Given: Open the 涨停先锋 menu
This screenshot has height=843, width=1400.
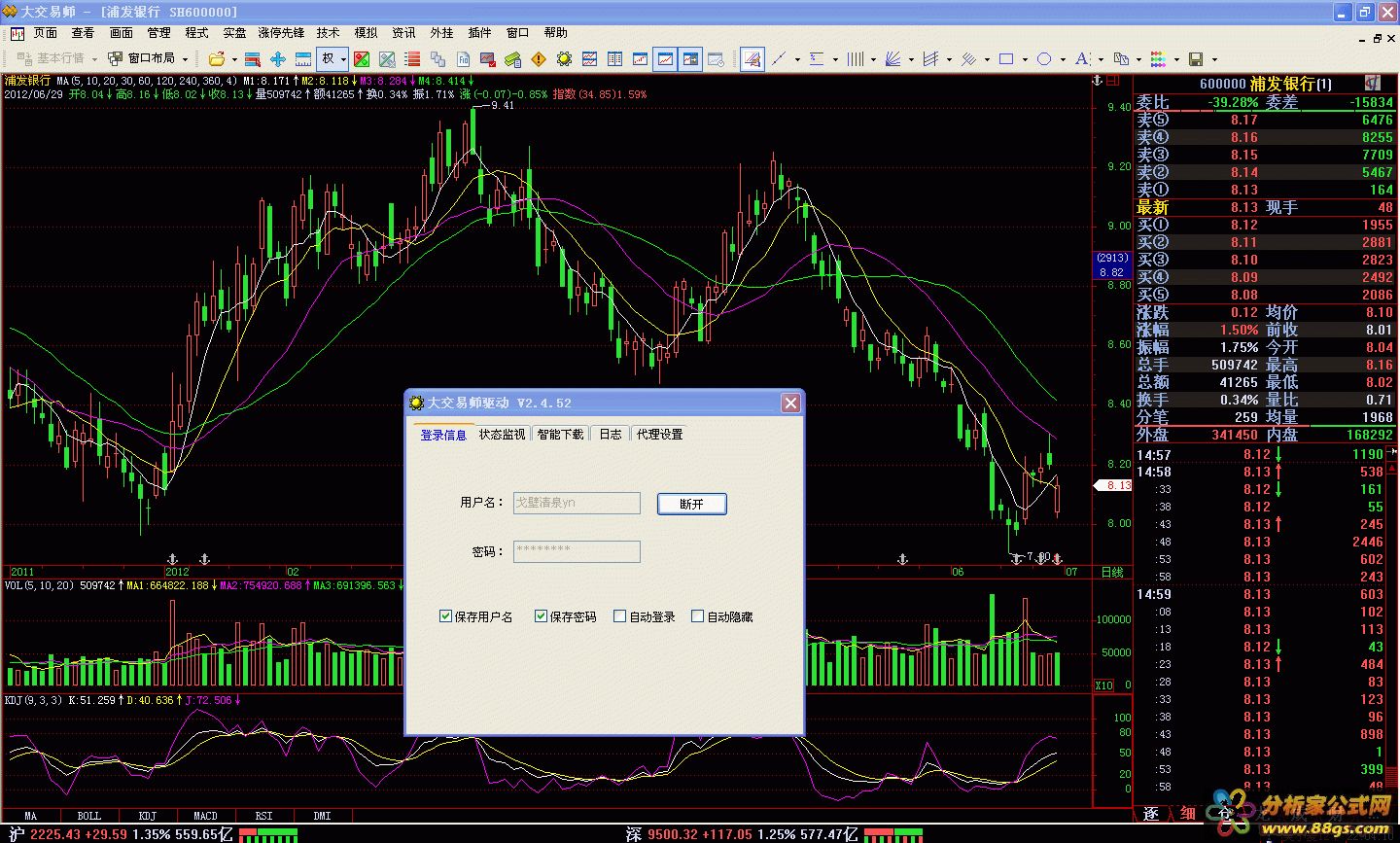Looking at the screenshot, I should coord(281,33).
